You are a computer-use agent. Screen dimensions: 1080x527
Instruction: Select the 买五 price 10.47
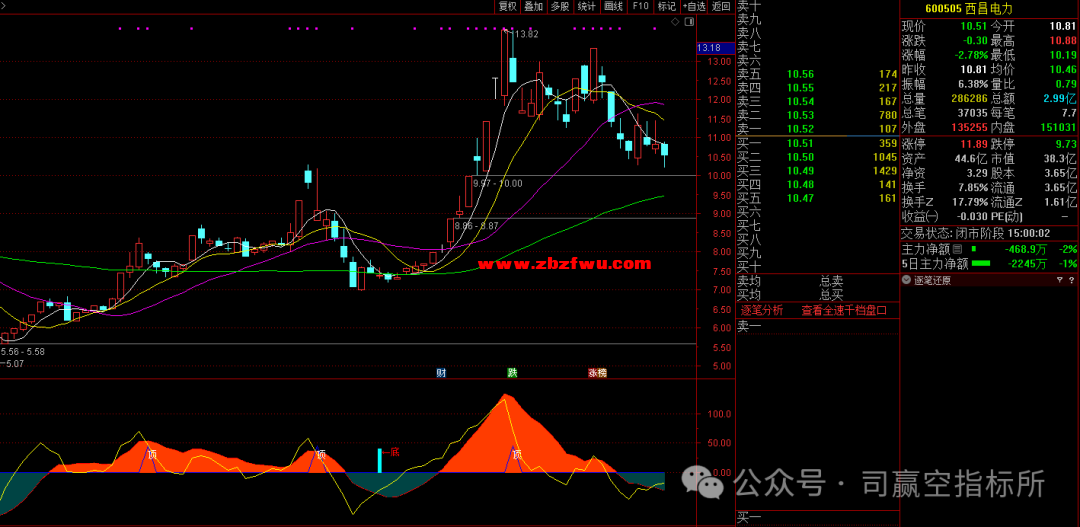[x=800, y=198]
